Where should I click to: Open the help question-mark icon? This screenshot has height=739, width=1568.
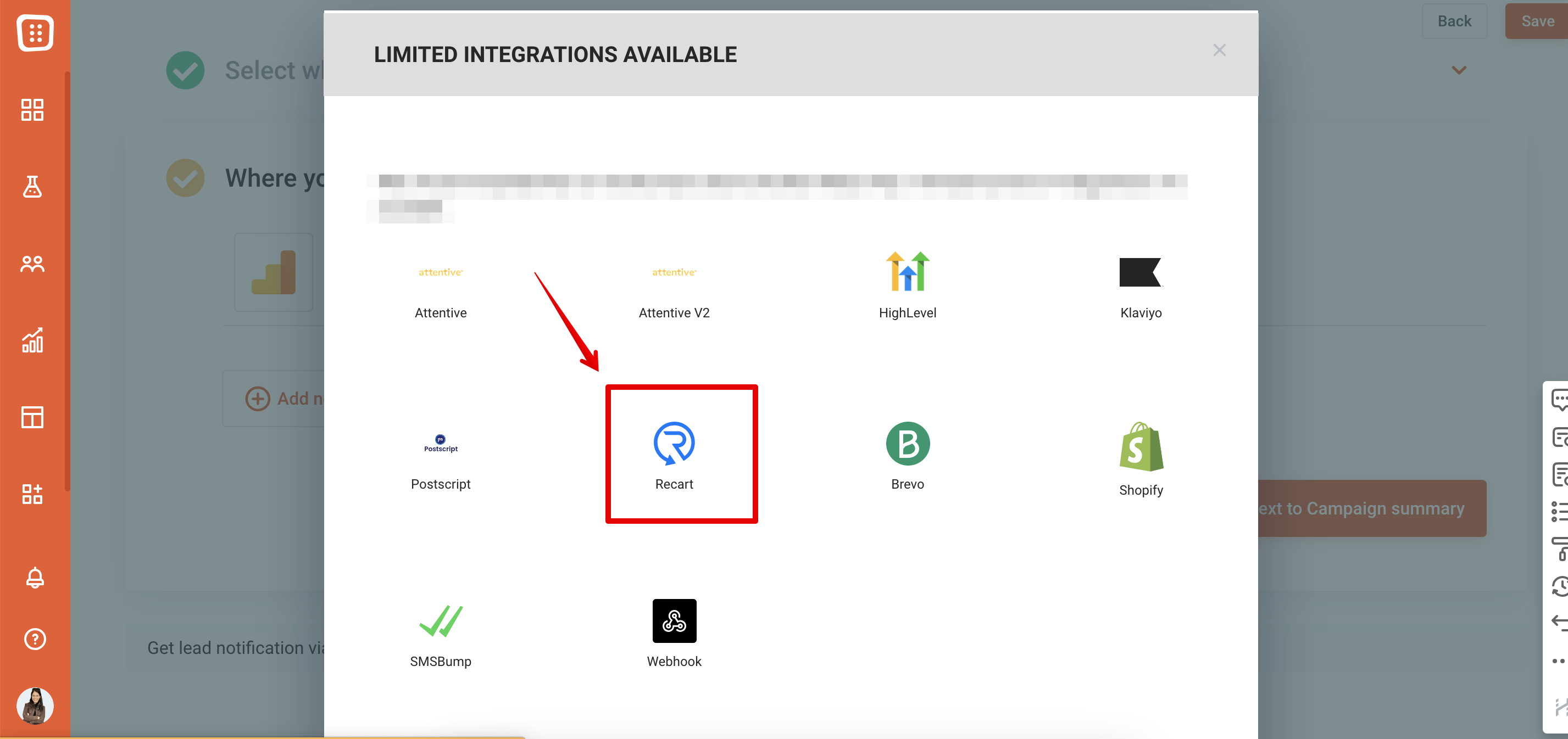tap(35, 639)
